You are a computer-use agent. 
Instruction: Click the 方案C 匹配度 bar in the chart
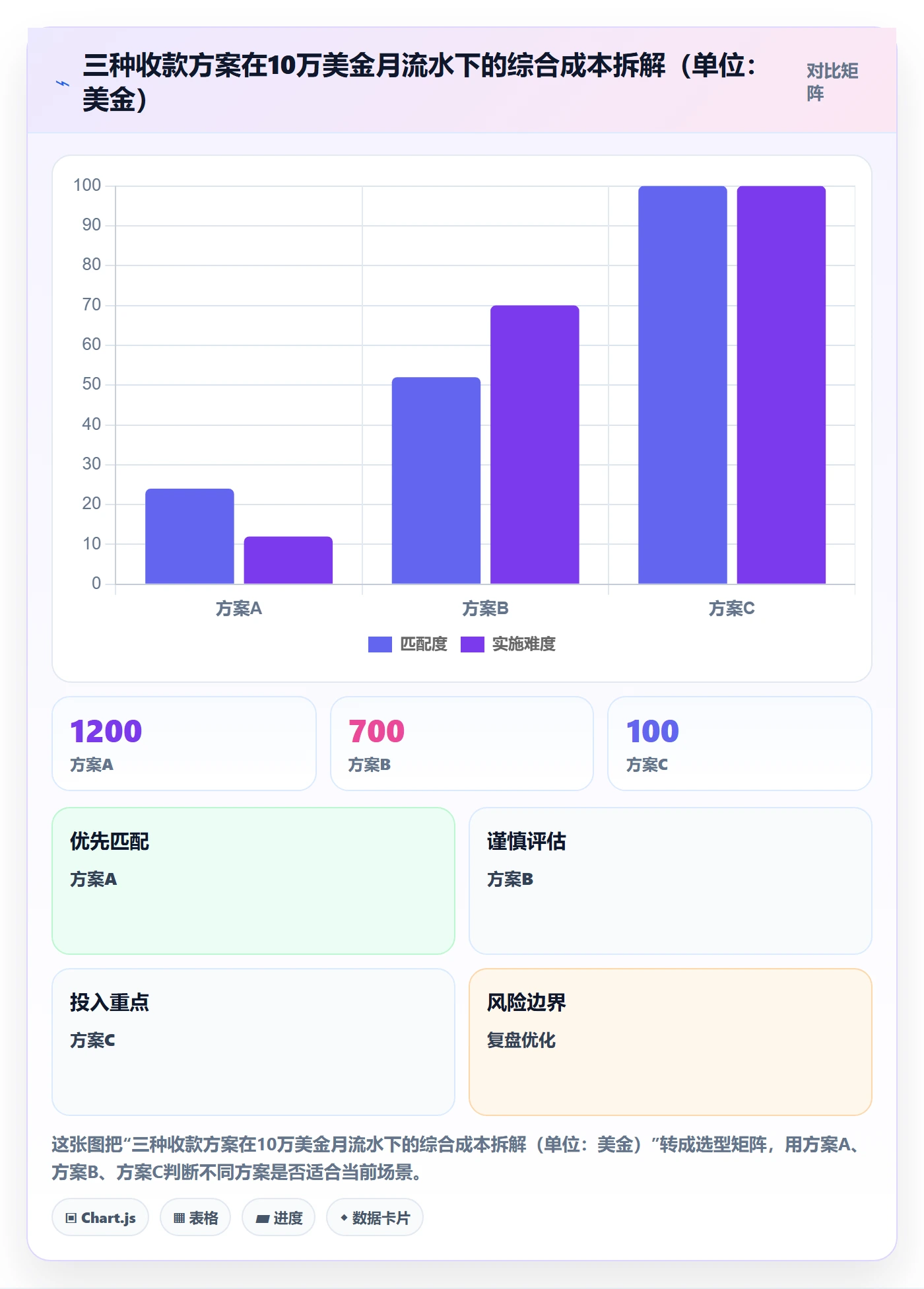point(682,385)
